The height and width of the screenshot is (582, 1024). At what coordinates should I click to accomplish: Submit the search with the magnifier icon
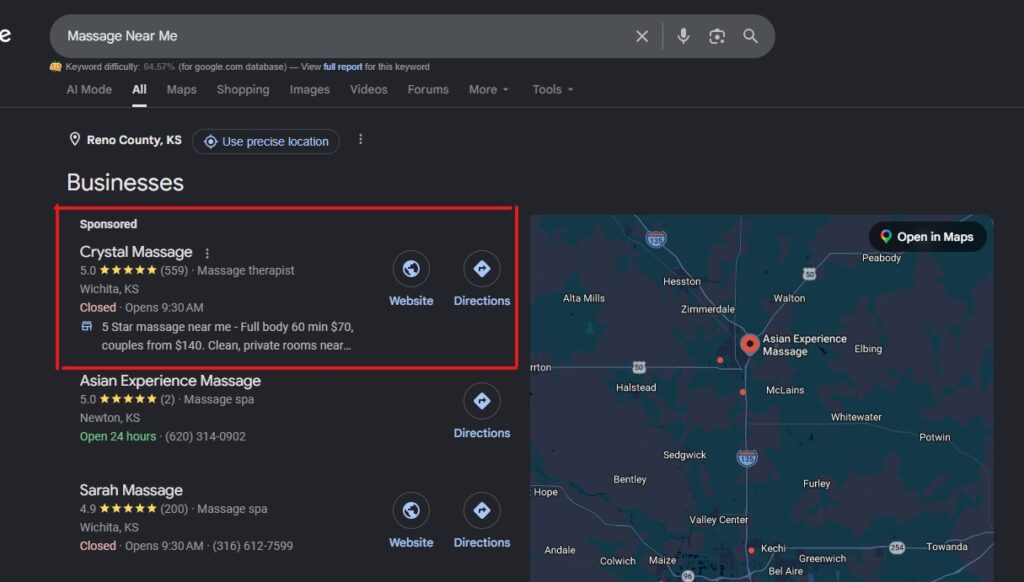(750, 36)
